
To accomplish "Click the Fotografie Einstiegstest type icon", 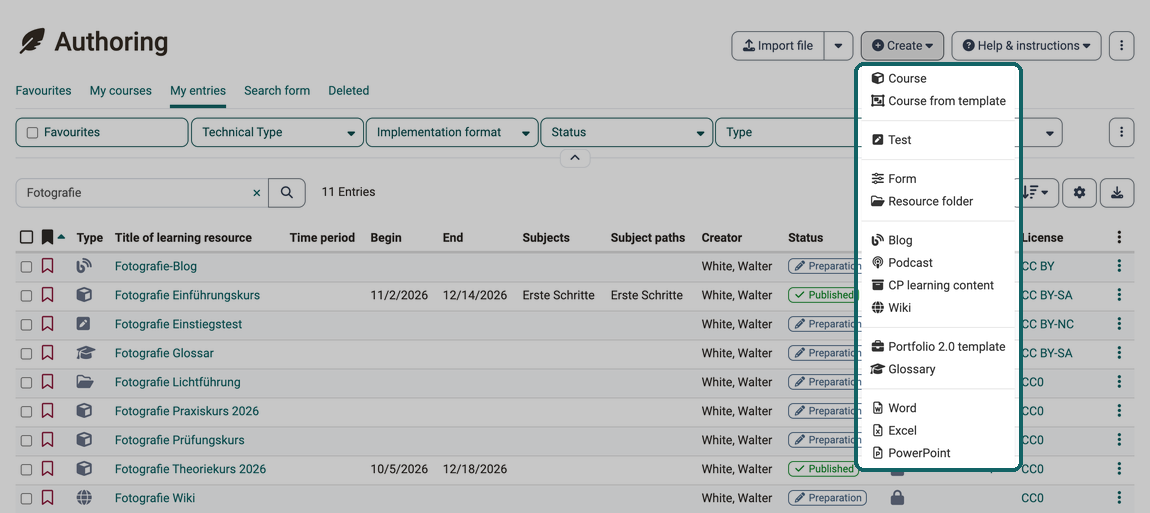I will tap(84, 324).
